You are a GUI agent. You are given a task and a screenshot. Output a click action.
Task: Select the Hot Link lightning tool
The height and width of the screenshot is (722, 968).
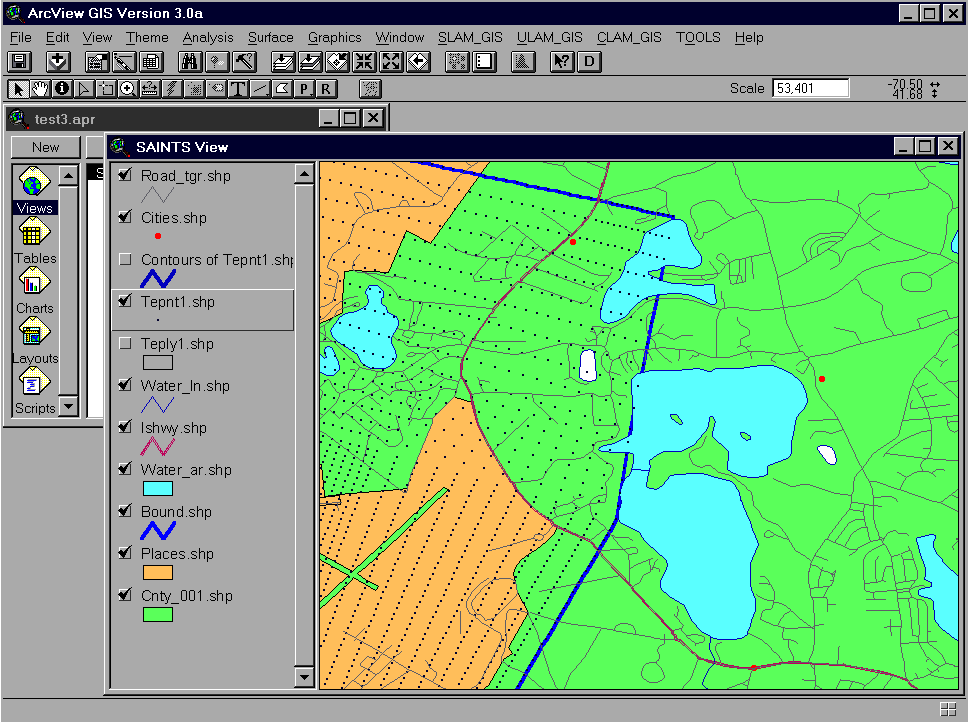pos(172,89)
